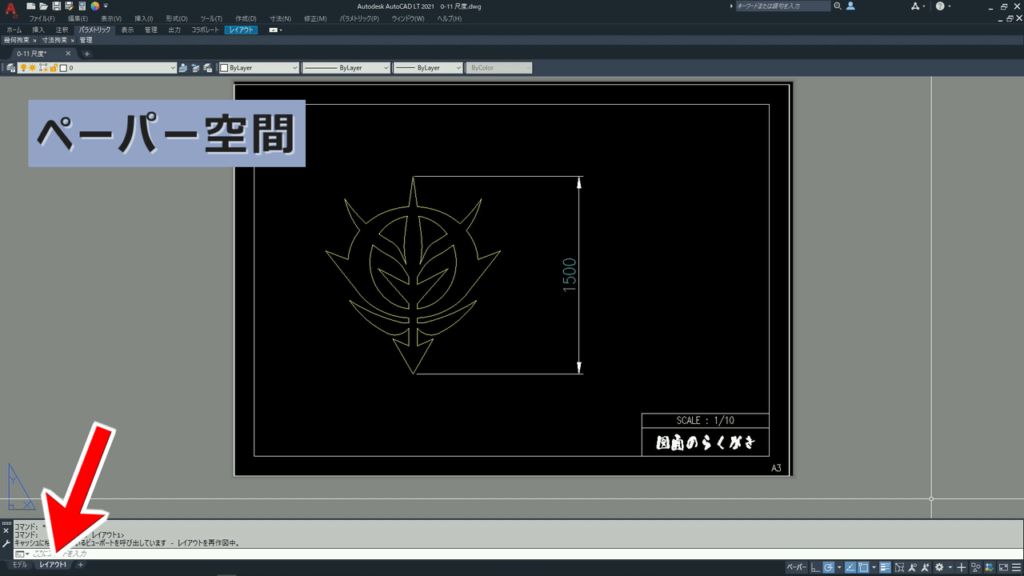Open the 修正(M) menu
This screenshot has width=1024, height=576.
(x=315, y=19)
